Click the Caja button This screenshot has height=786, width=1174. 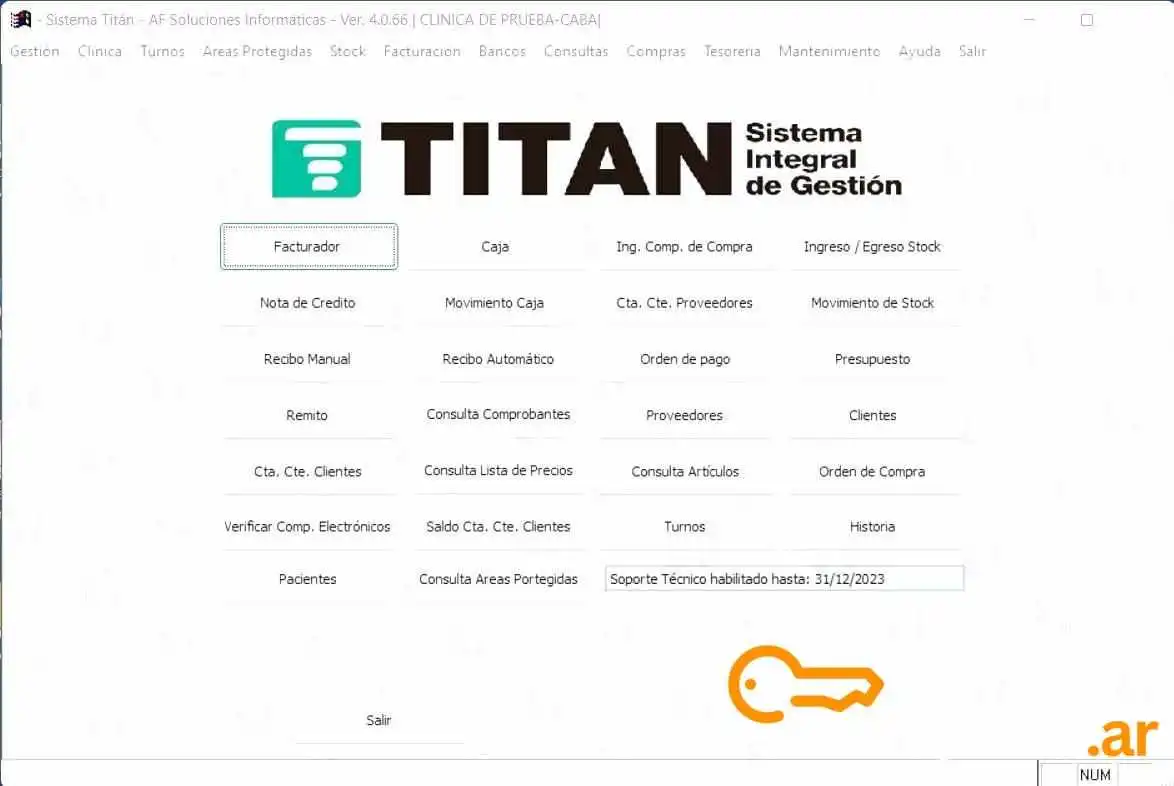(495, 247)
